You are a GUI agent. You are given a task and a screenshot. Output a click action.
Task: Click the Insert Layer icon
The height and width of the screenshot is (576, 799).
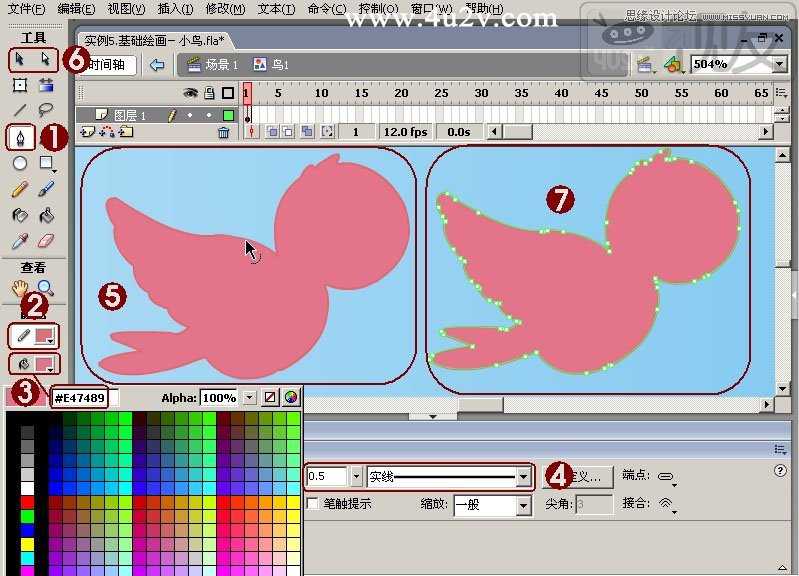pyautogui.click(x=88, y=133)
